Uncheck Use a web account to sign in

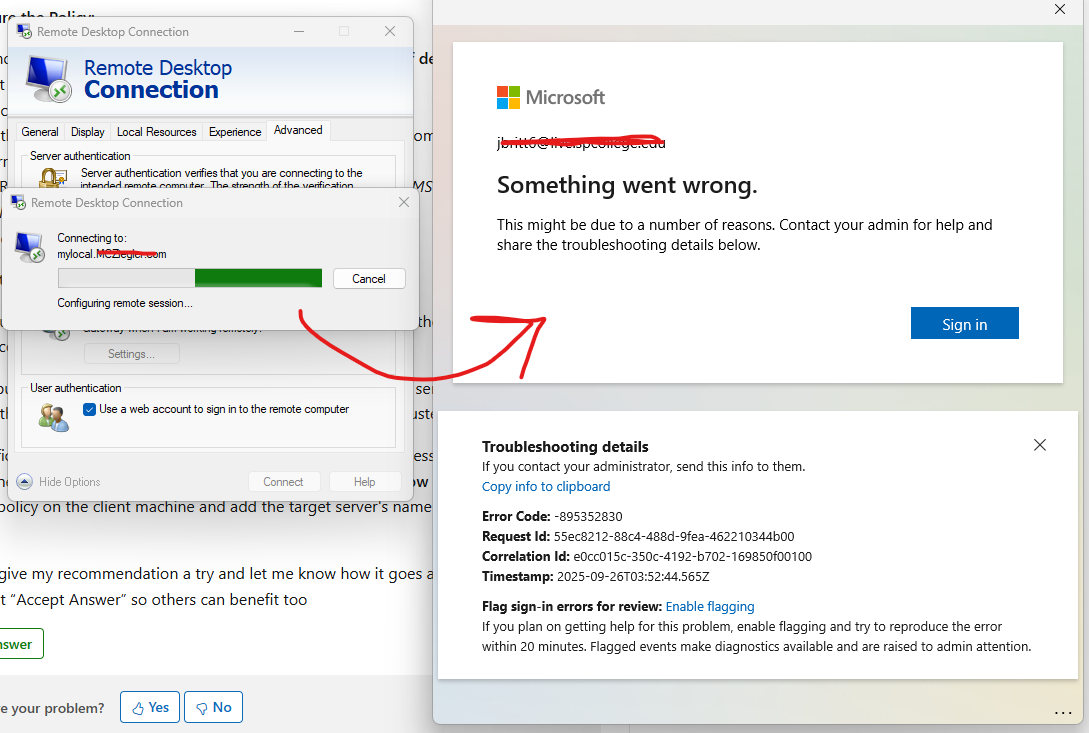point(90,409)
